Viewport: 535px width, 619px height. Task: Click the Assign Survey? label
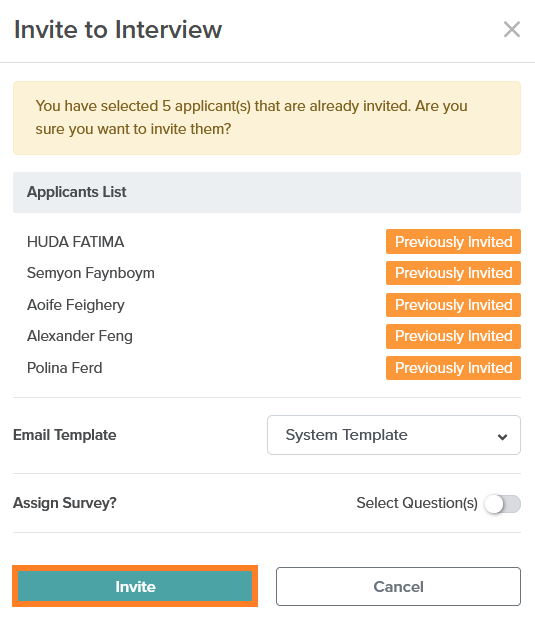point(65,503)
